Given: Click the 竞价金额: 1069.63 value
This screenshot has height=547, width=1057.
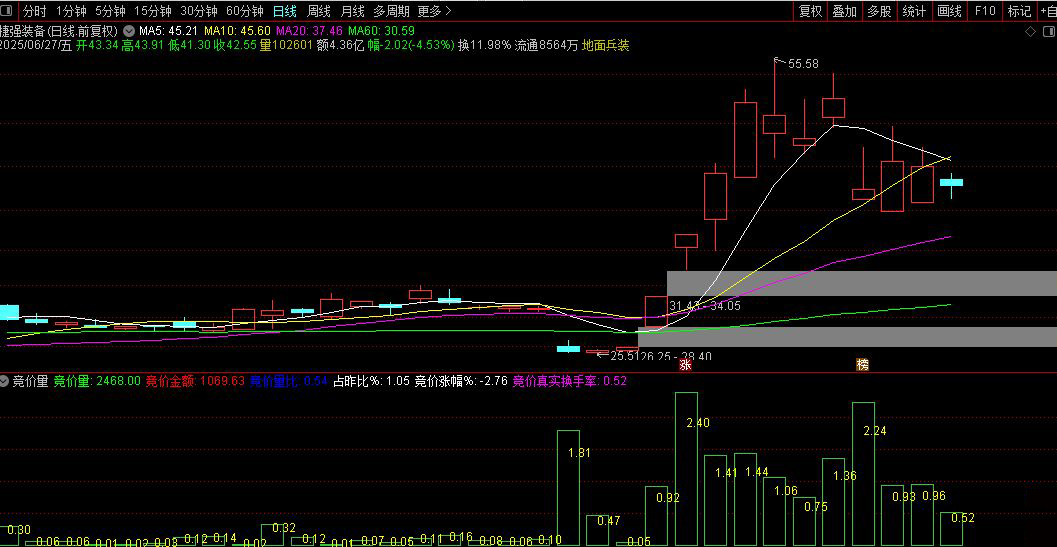Looking at the screenshot, I should [x=195, y=381].
